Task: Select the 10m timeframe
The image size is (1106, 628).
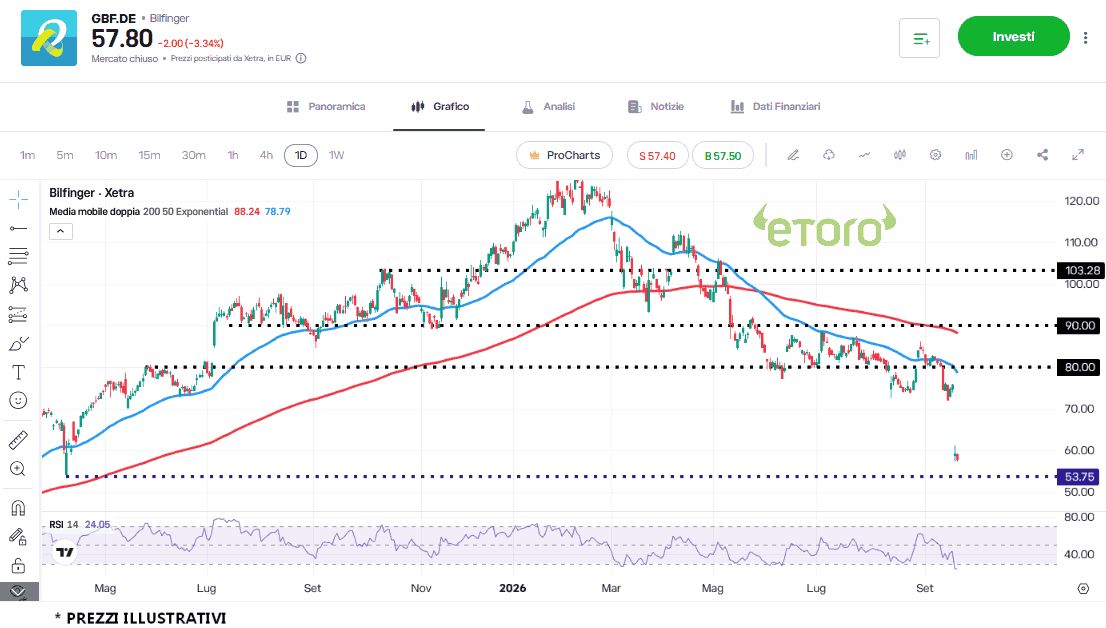Action: click(107, 155)
